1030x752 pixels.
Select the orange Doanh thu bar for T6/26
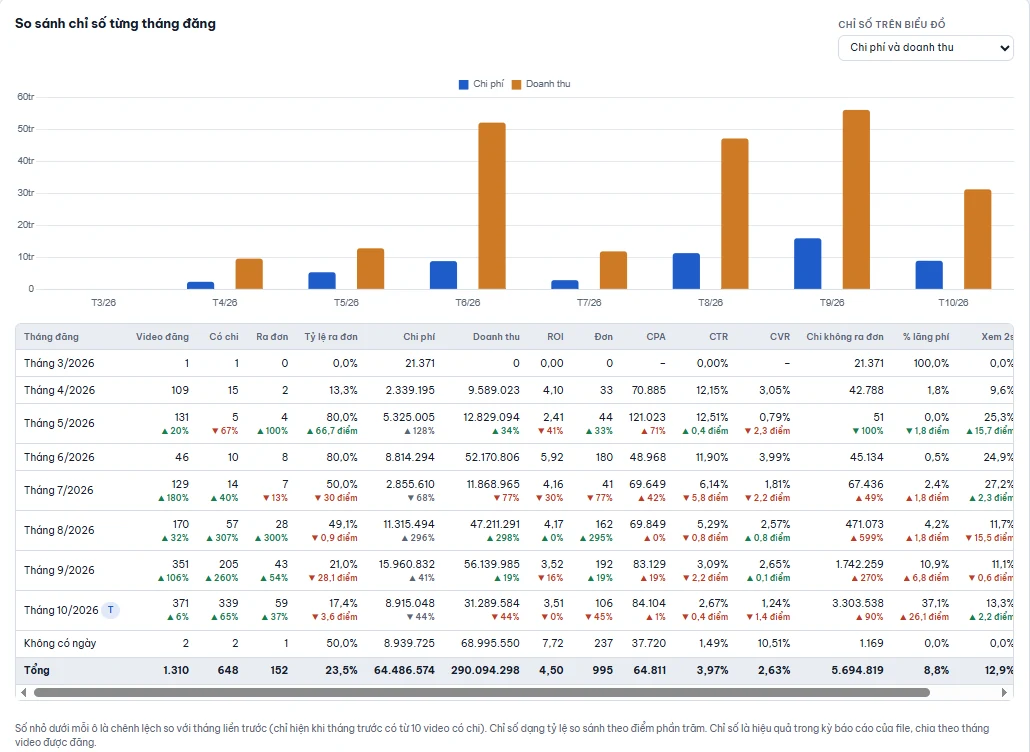pos(492,206)
